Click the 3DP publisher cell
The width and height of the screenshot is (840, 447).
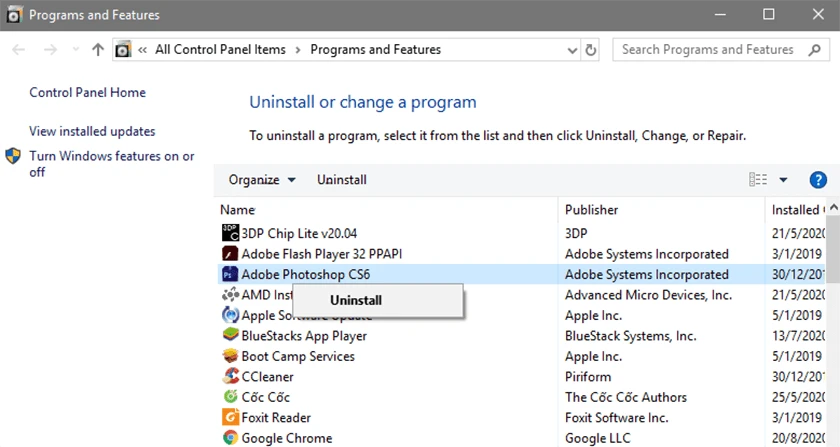point(576,233)
